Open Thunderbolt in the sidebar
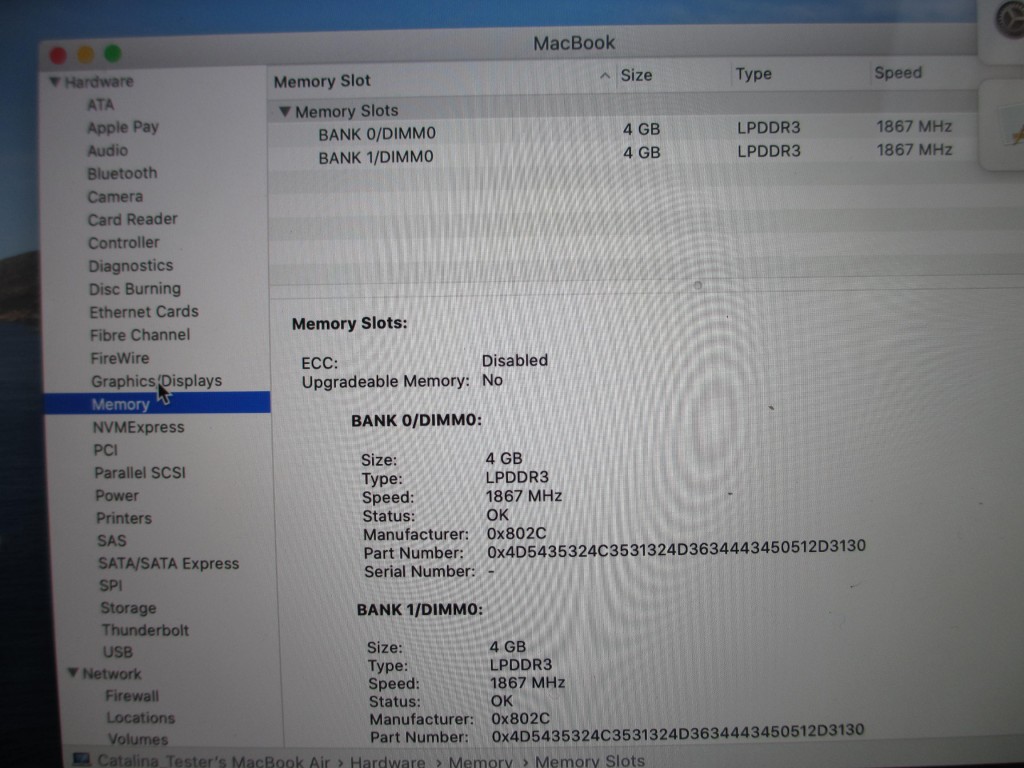This screenshot has width=1024, height=768. pos(145,630)
